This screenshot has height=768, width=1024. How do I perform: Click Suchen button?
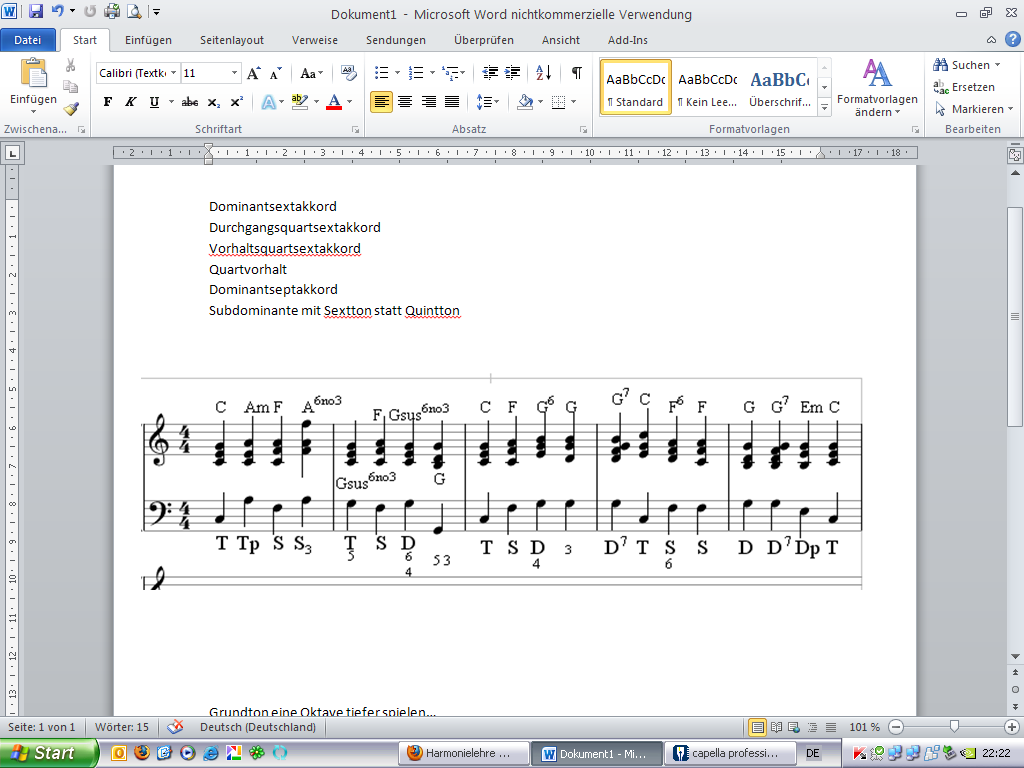pos(967,65)
